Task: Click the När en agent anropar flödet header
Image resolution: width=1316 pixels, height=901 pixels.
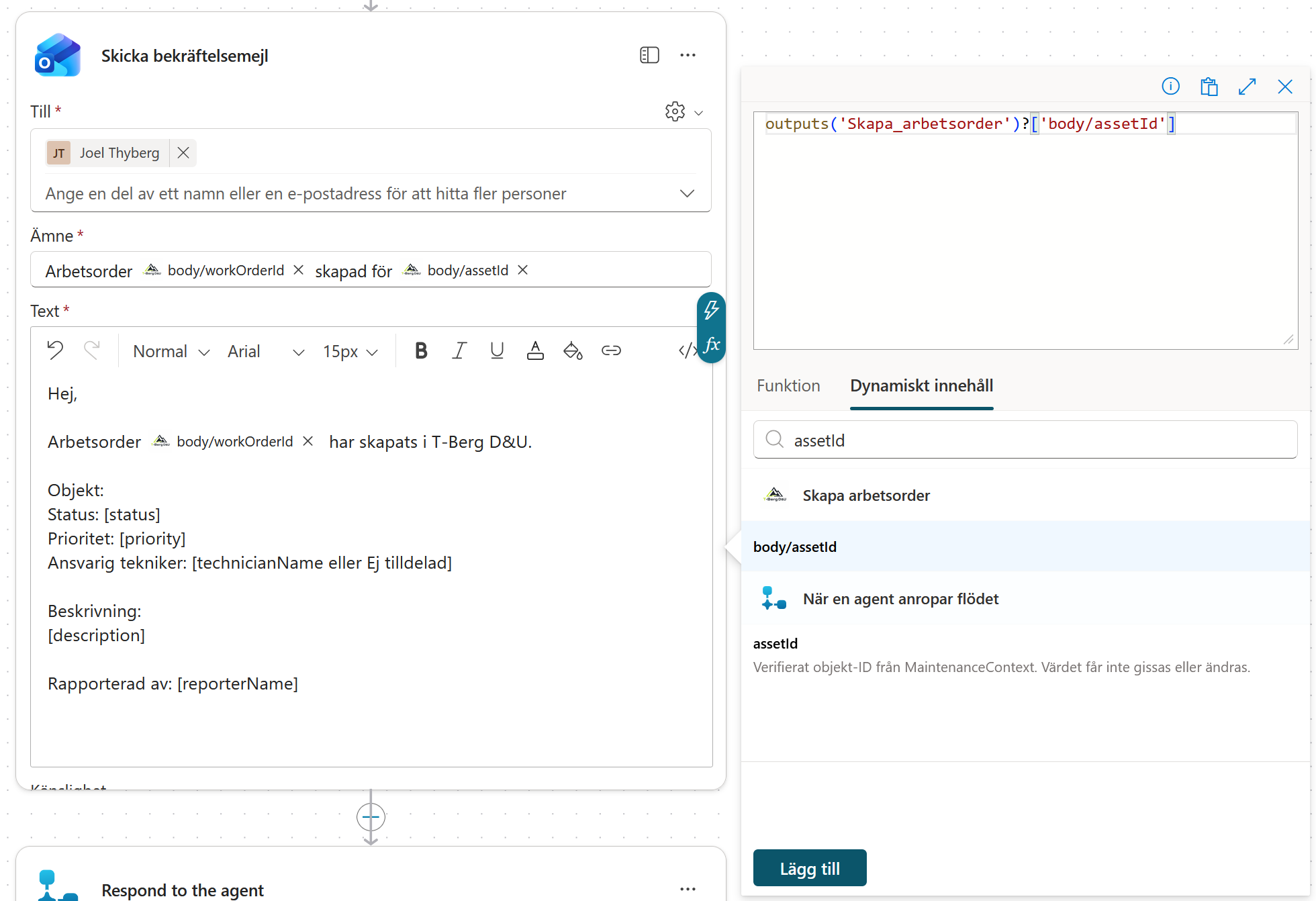Action: (1025, 599)
